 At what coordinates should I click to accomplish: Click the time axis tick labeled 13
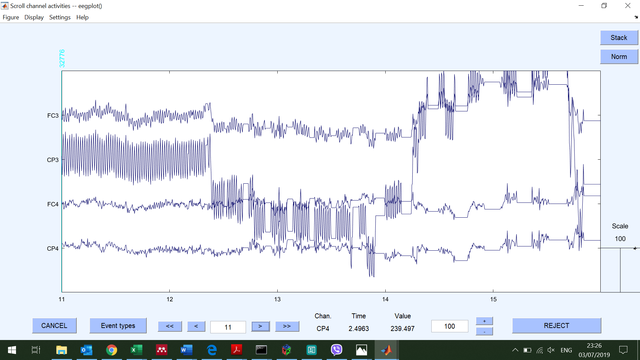click(x=277, y=299)
